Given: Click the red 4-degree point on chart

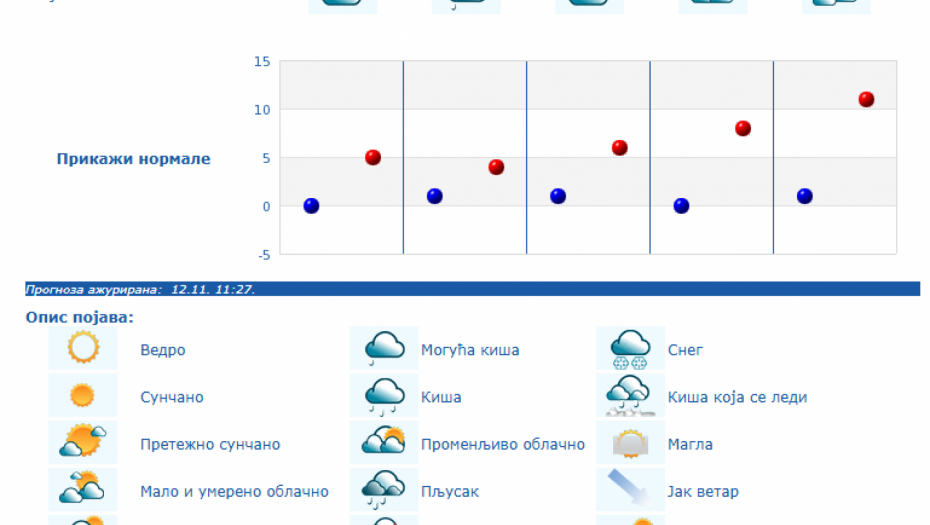Looking at the screenshot, I should pyautogui.click(x=496, y=167).
